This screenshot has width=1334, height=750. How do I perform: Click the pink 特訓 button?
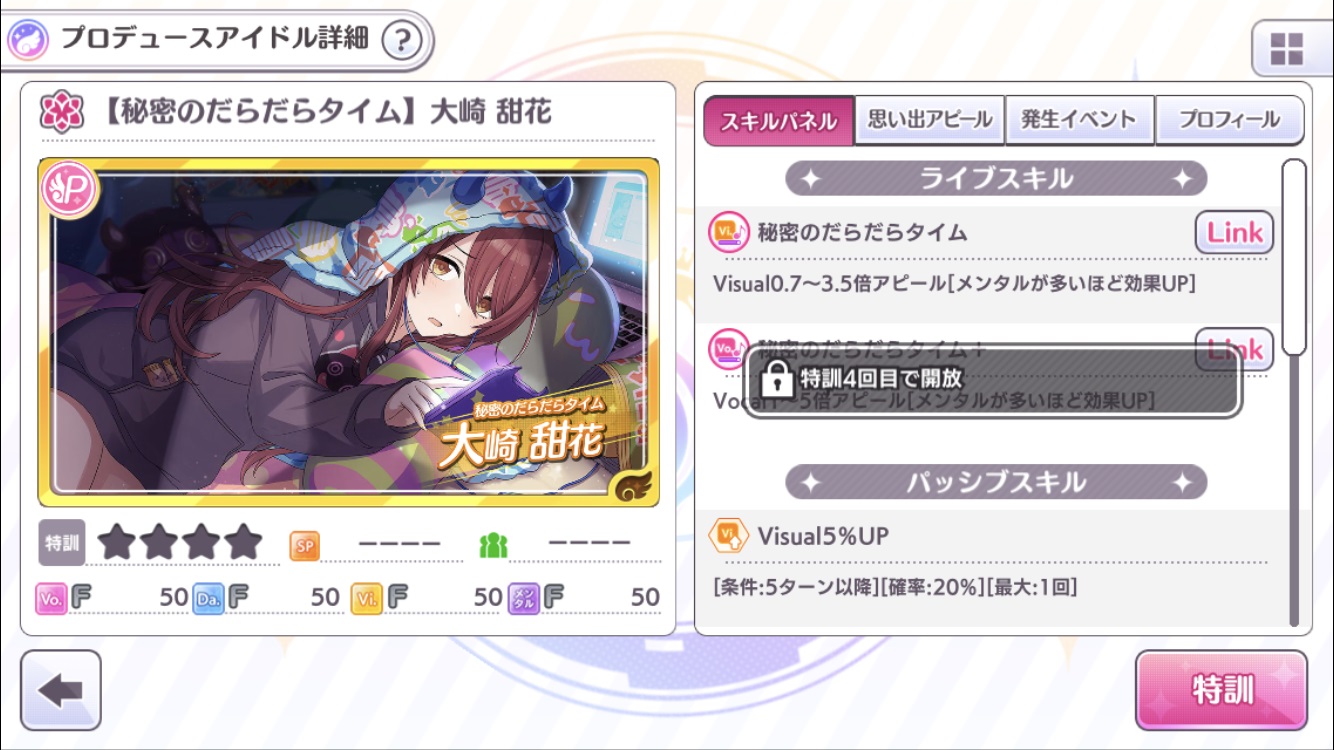click(x=1221, y=691)
